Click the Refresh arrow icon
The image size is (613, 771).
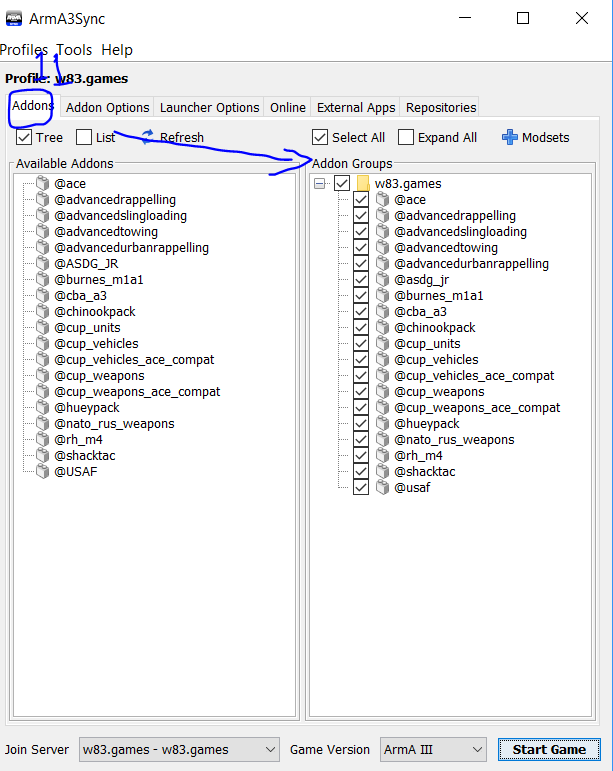(147, 136)
